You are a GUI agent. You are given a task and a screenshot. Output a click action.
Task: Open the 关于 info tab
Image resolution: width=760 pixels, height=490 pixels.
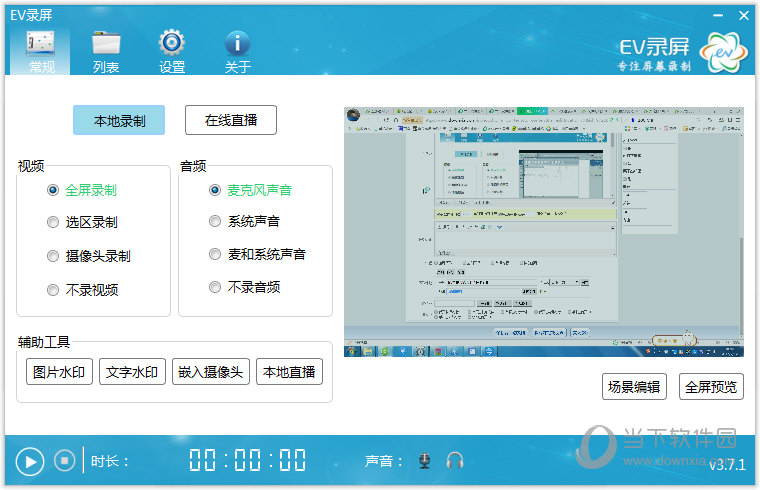237,51
